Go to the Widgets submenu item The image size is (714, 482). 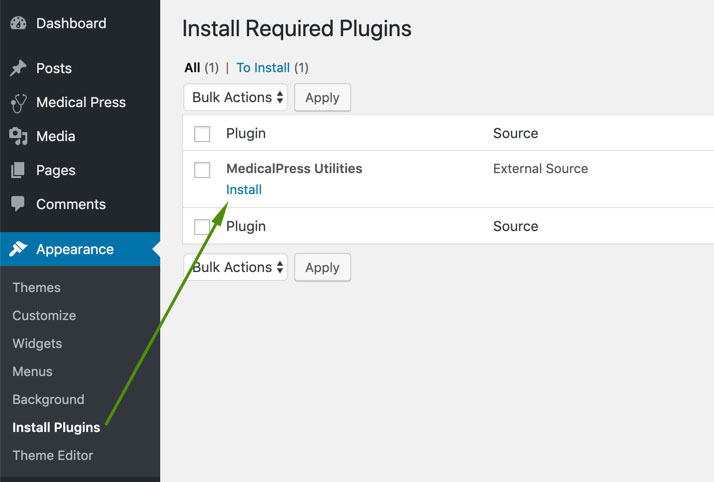[37, 344]
